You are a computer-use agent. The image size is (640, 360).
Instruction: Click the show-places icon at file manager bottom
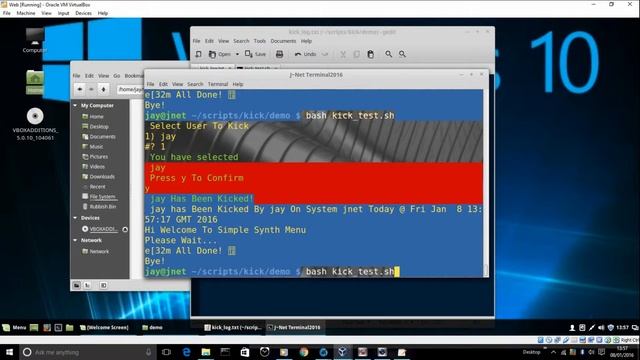(x=76, y=285)
